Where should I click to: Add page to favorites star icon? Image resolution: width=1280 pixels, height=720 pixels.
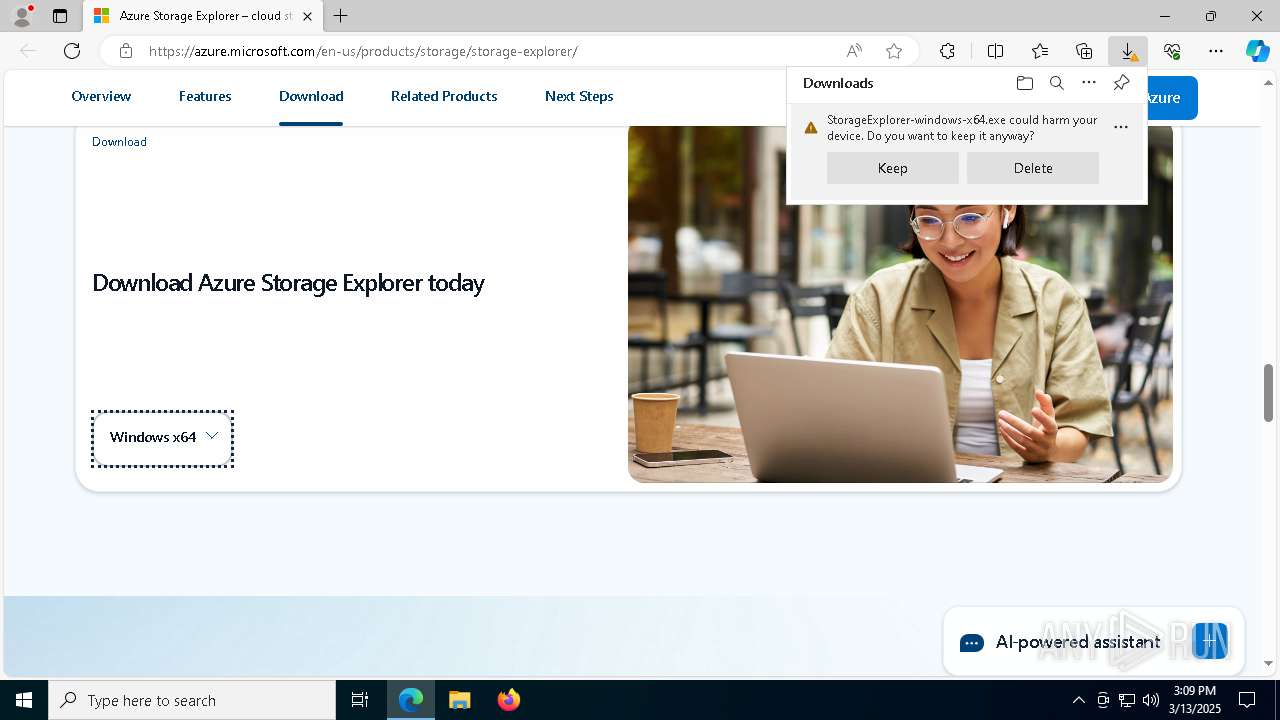point(894,51)
